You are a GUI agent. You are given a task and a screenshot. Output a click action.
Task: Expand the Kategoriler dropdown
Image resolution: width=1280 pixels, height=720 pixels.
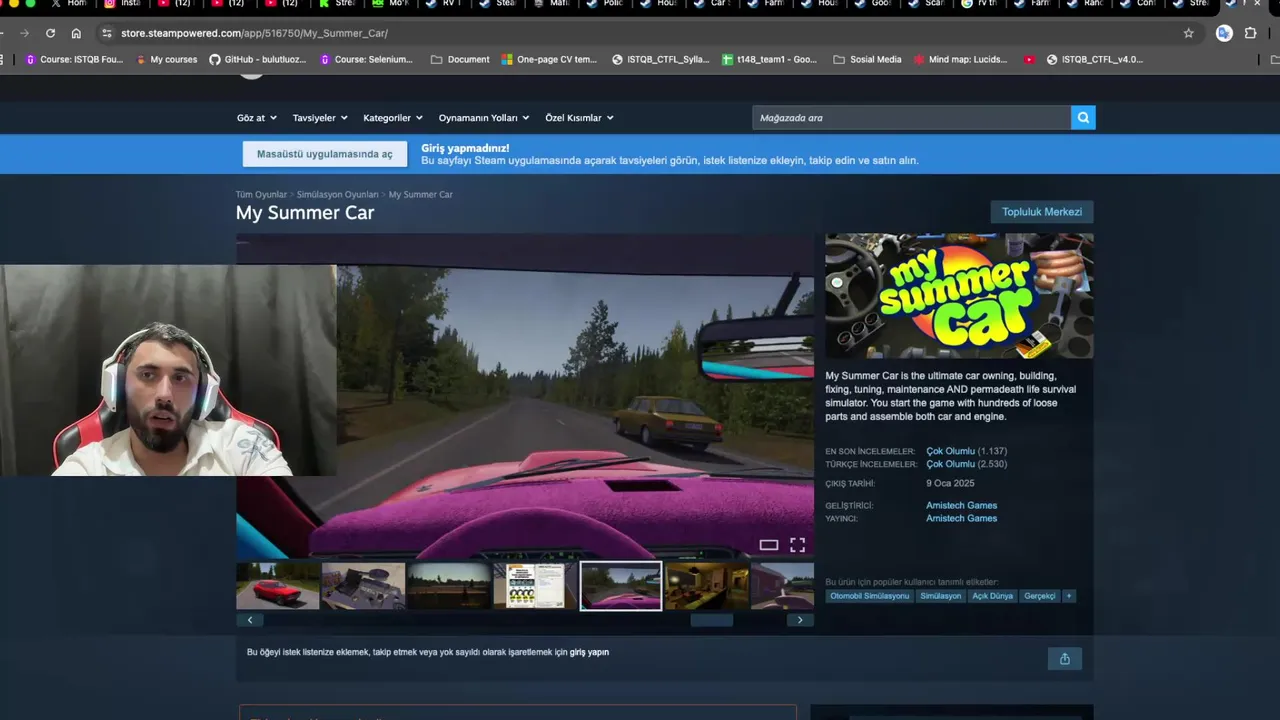coord(393,118)
